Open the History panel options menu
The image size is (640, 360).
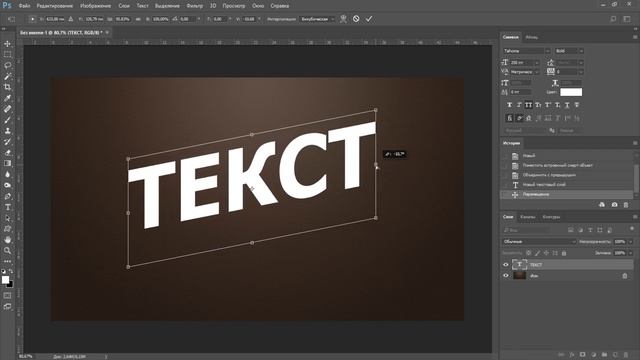(x=635, y=143)
